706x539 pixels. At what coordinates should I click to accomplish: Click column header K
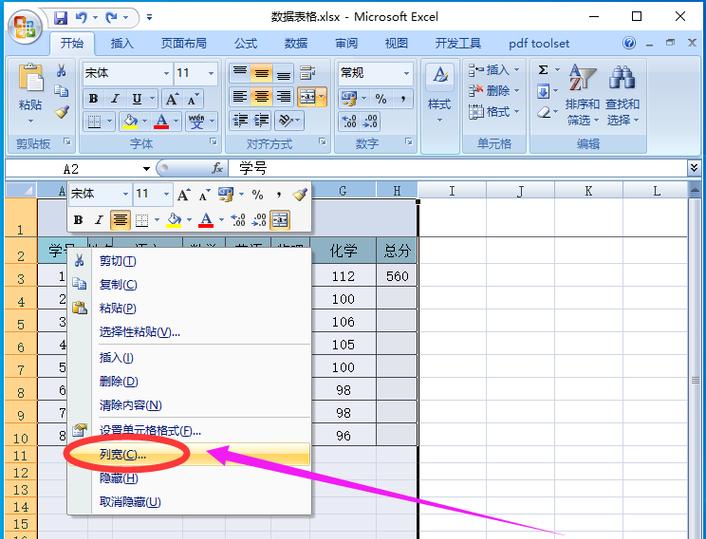(x=588, y=190)
